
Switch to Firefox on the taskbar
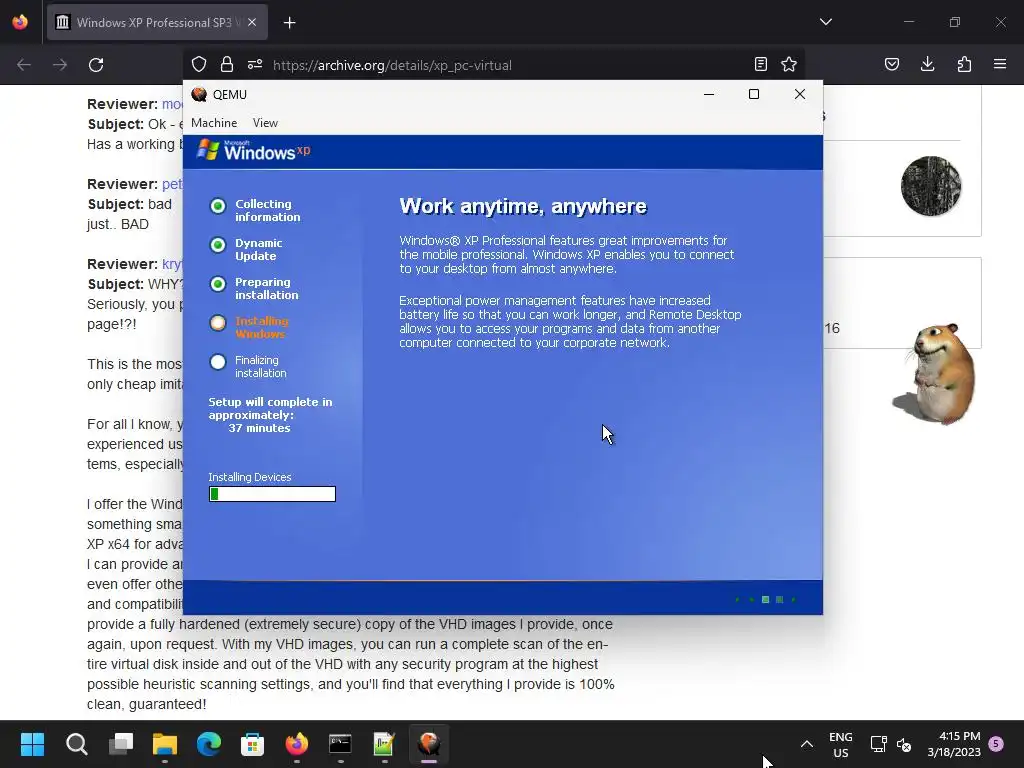296,744
